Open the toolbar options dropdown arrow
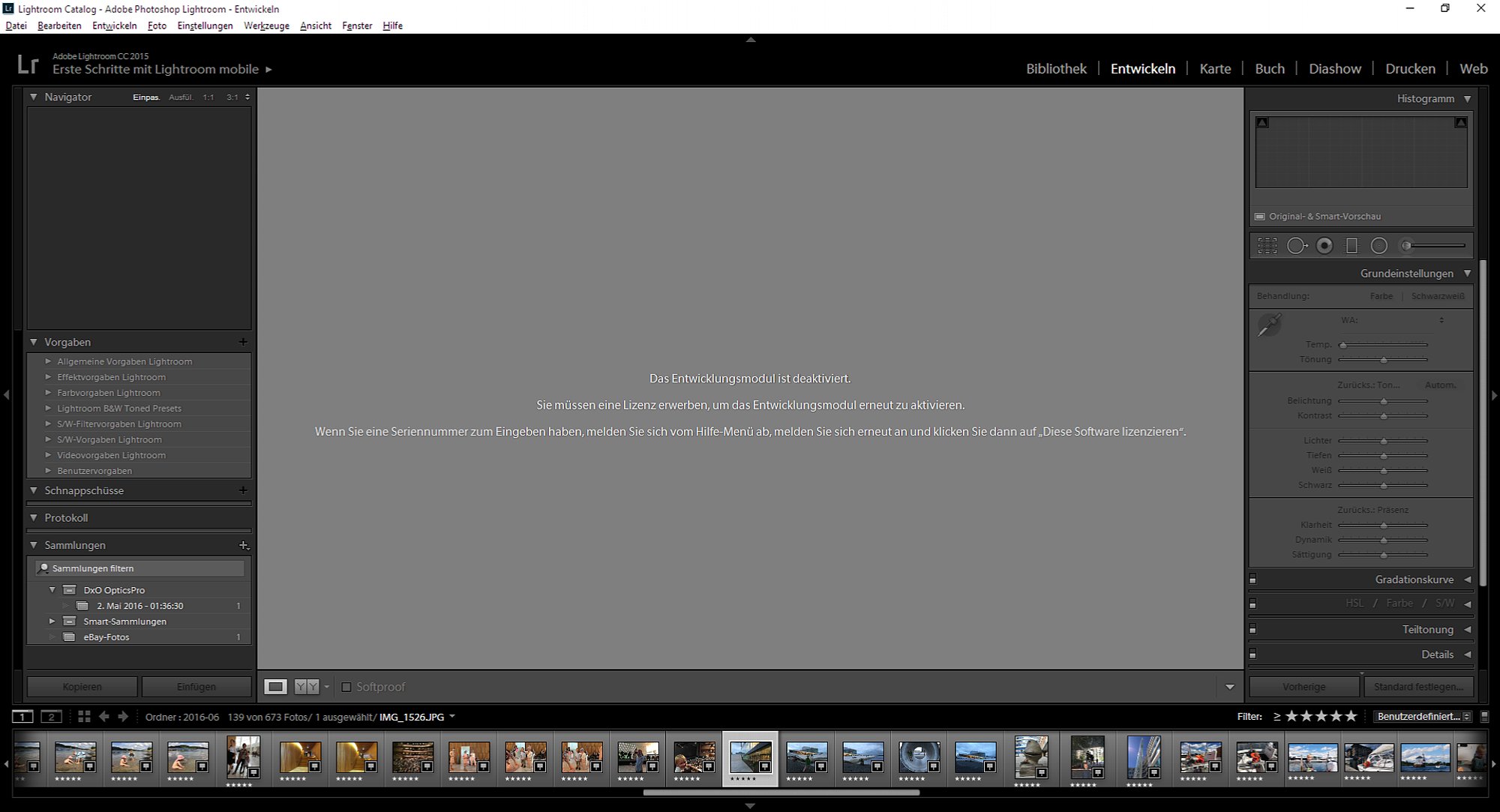 tap(1229, 687)
